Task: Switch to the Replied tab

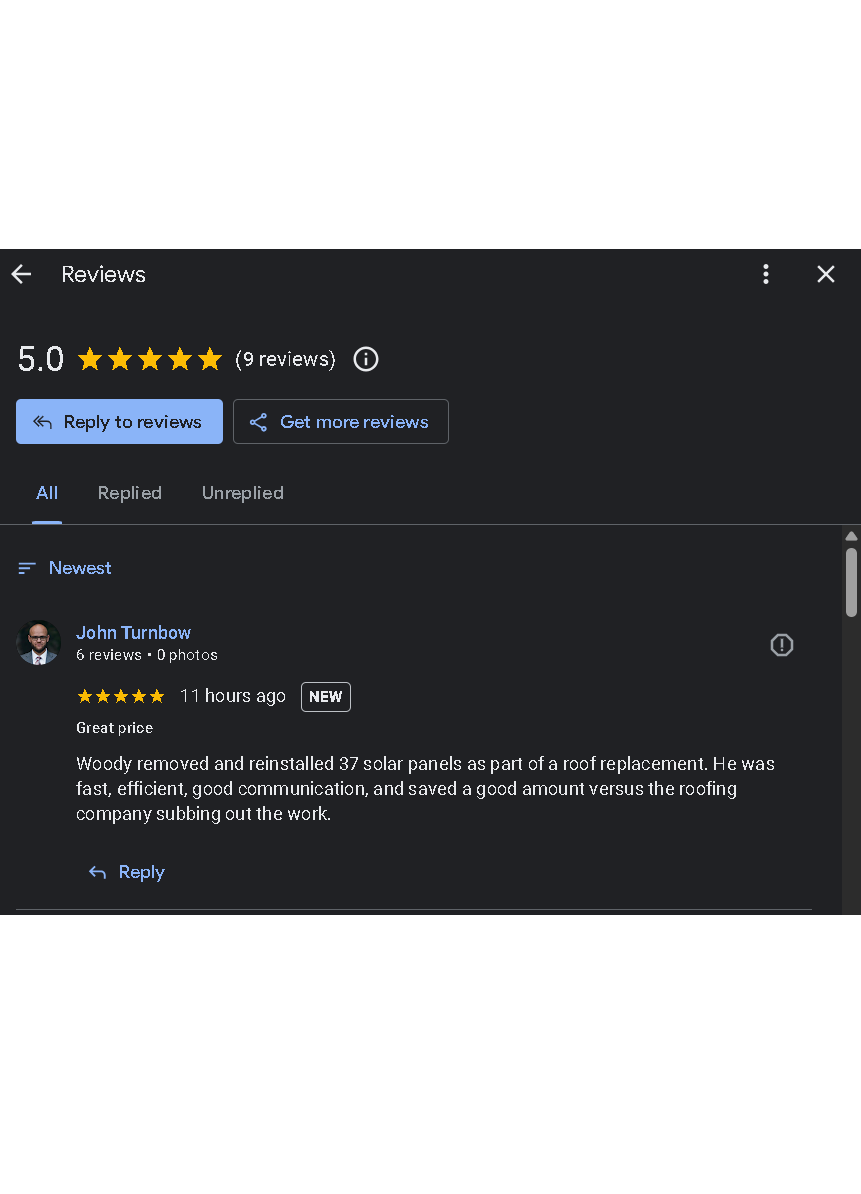Action: pyautogui.click(x=129, y=493)
